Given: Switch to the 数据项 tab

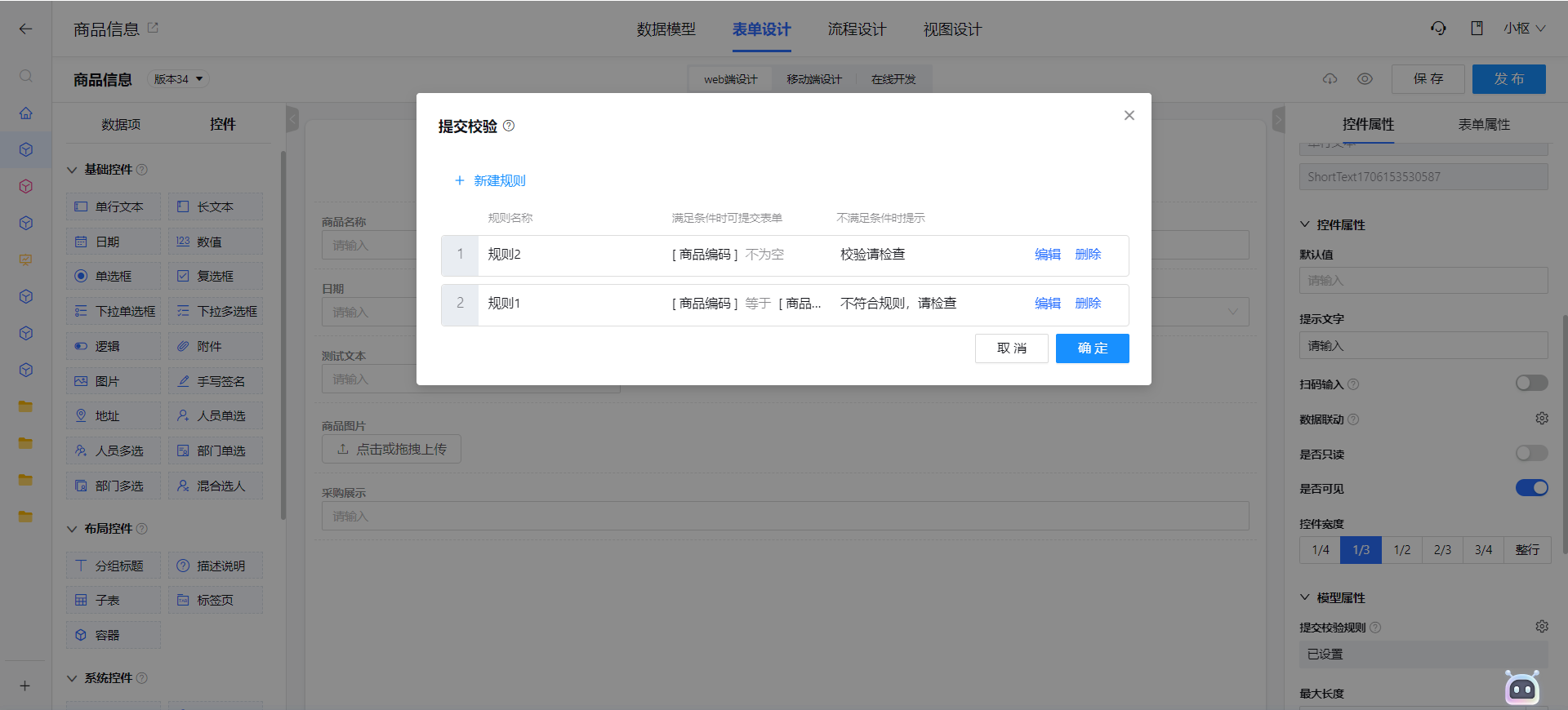Looking at the screenshot, I should coord(121,124).
